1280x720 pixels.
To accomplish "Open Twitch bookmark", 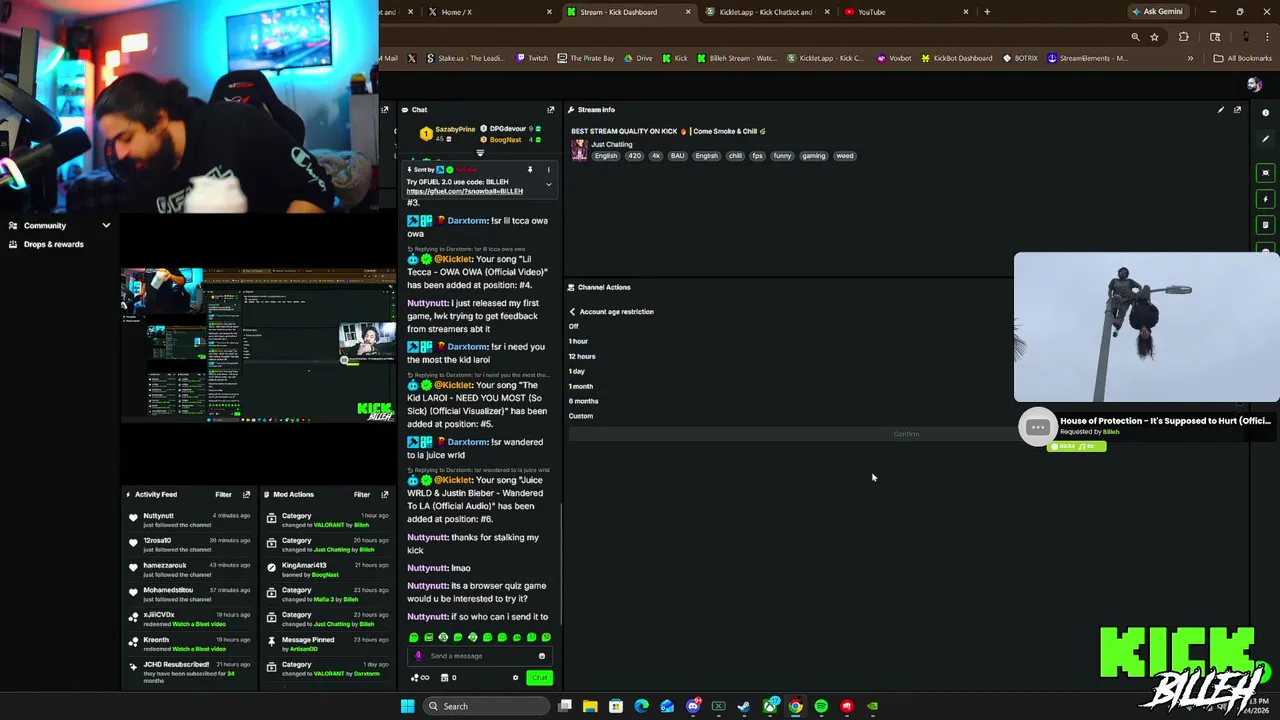I will [x=532, y=58].
